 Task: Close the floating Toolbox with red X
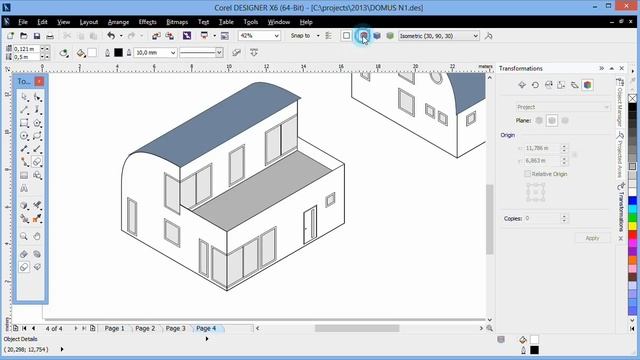point(39,82)
